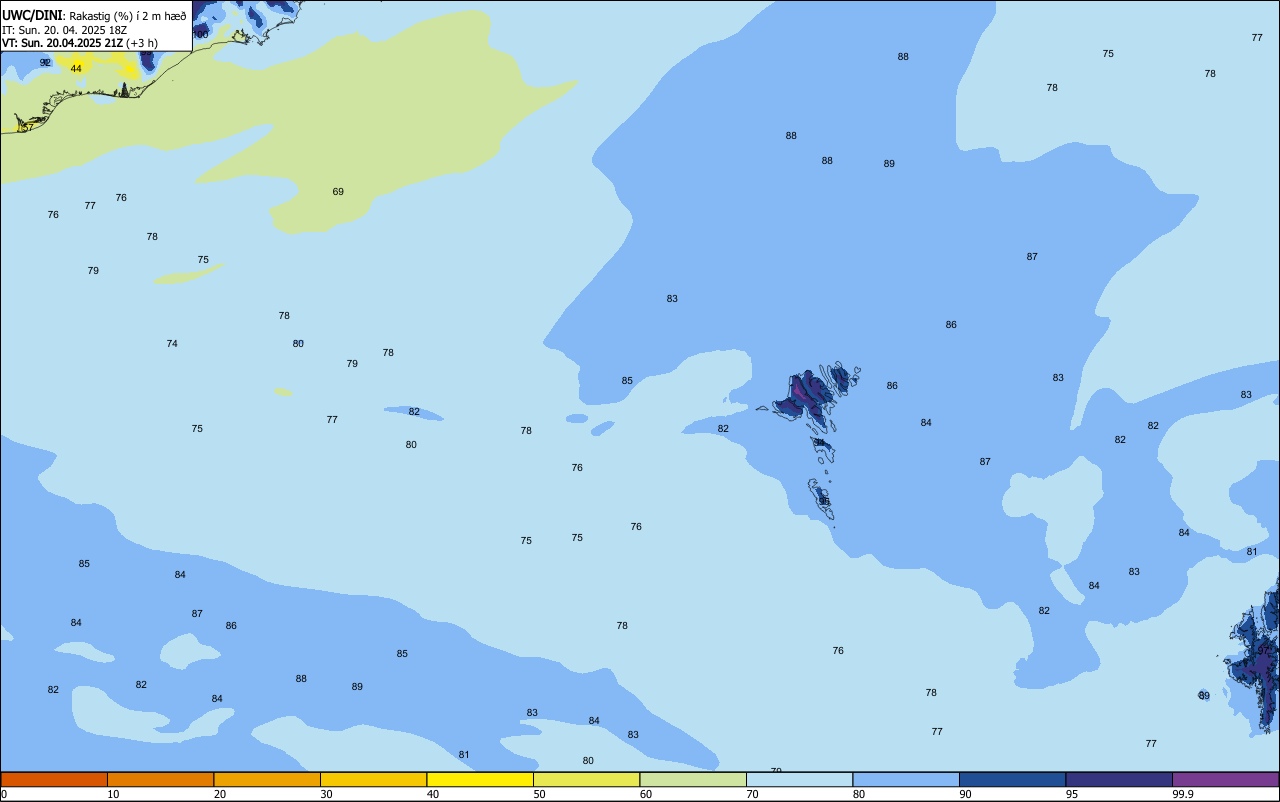Image resolution: width=1280 pixels, height=802 pixels.
Task: Click the legend tick label 95
Action: 1072,794
